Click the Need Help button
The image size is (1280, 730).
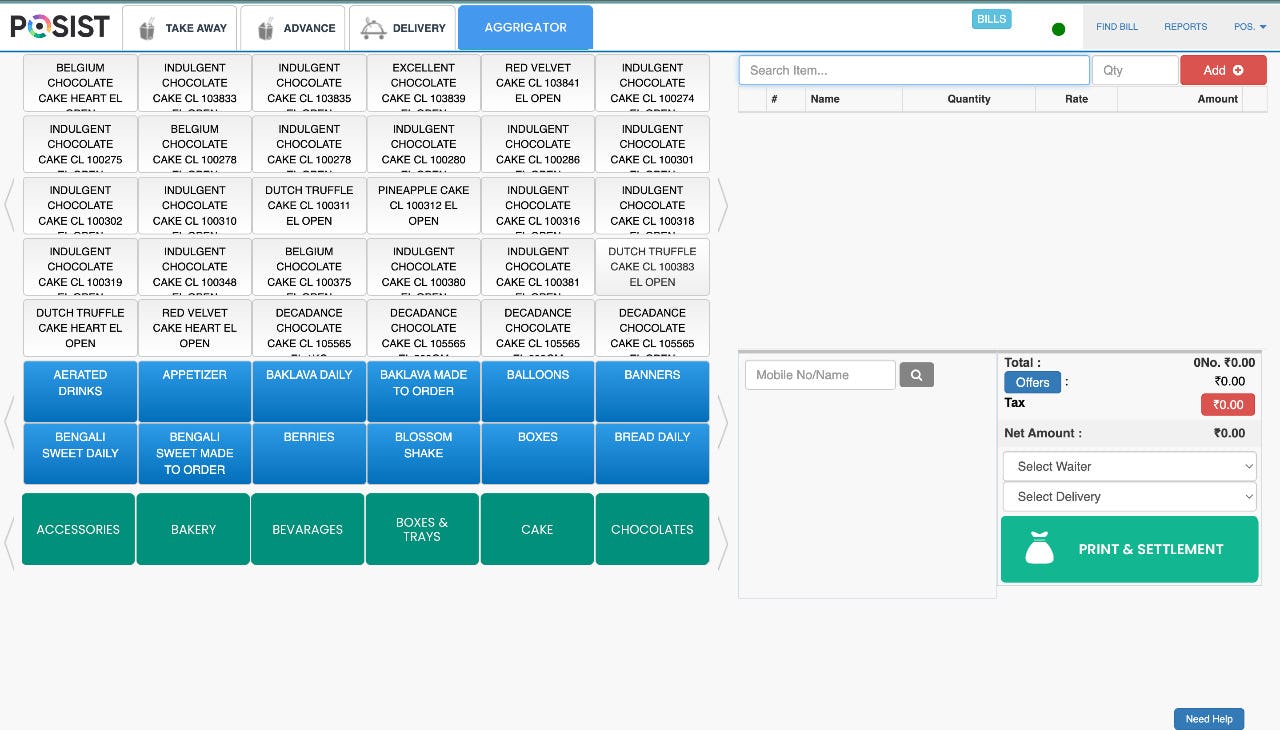coord(1209,719)
